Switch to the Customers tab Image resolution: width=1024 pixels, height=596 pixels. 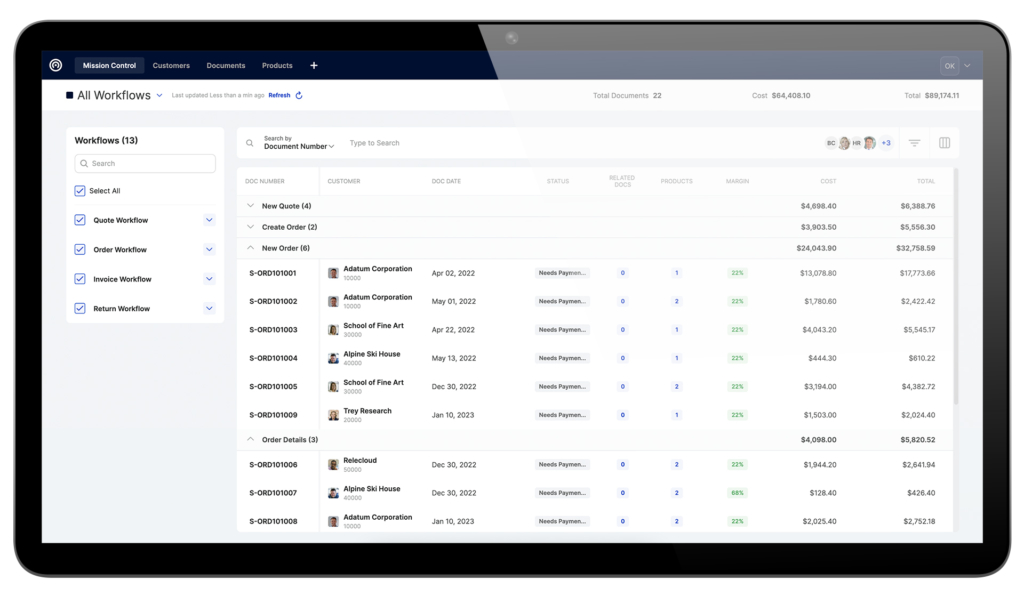(171, 65)
